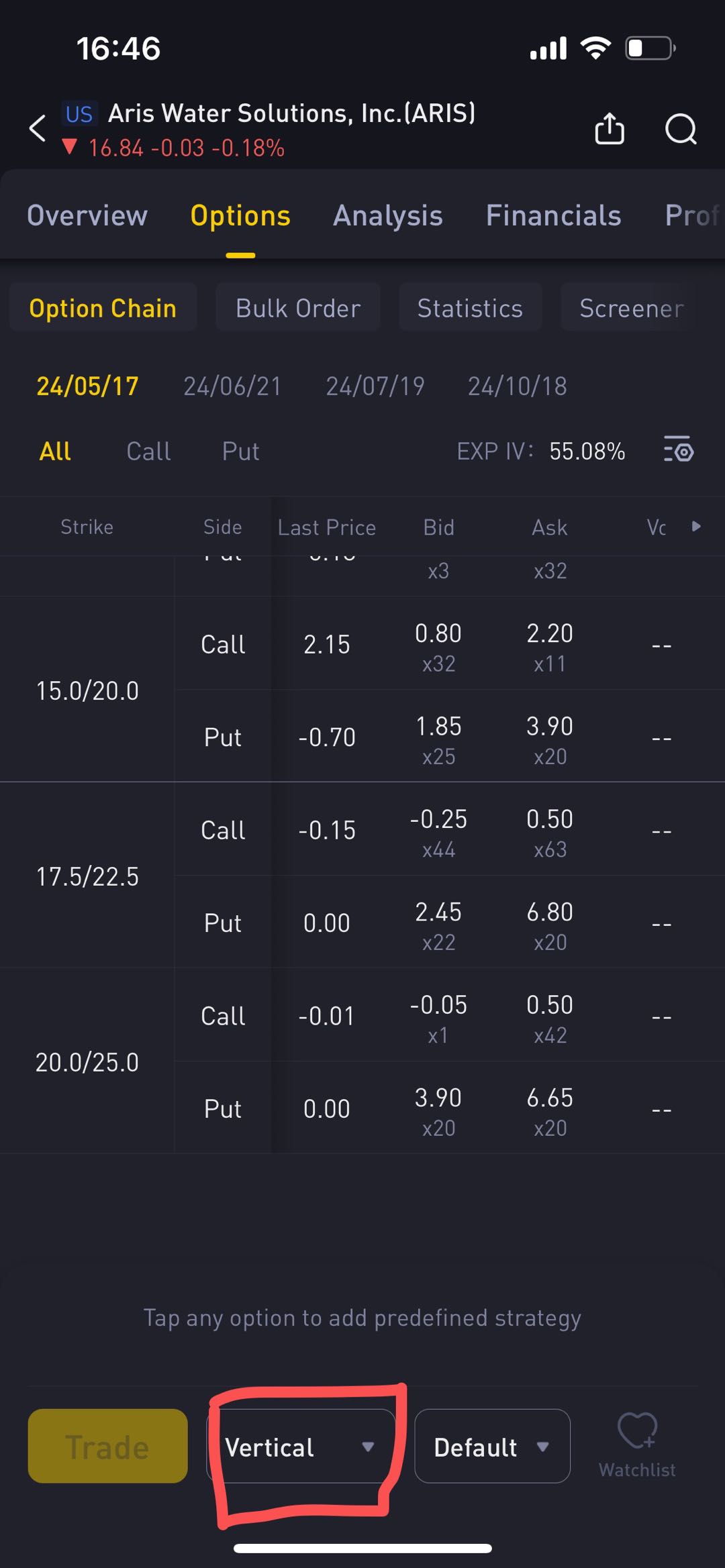Select the 24/06/21 expiration date
Screen dimensions: 725x1568
(x=232, y=386)
